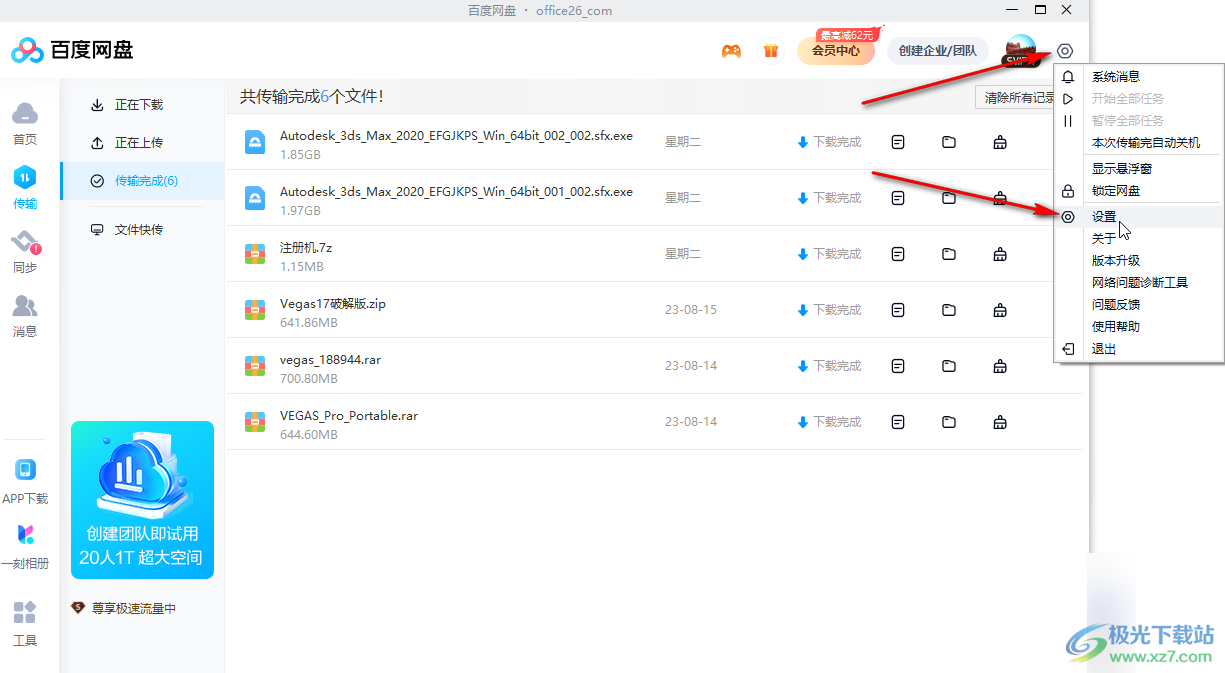Choose 锁定网盘 in the menu
The image size is (1225, 673).
pyautogui.click(x=1115, y=191)
